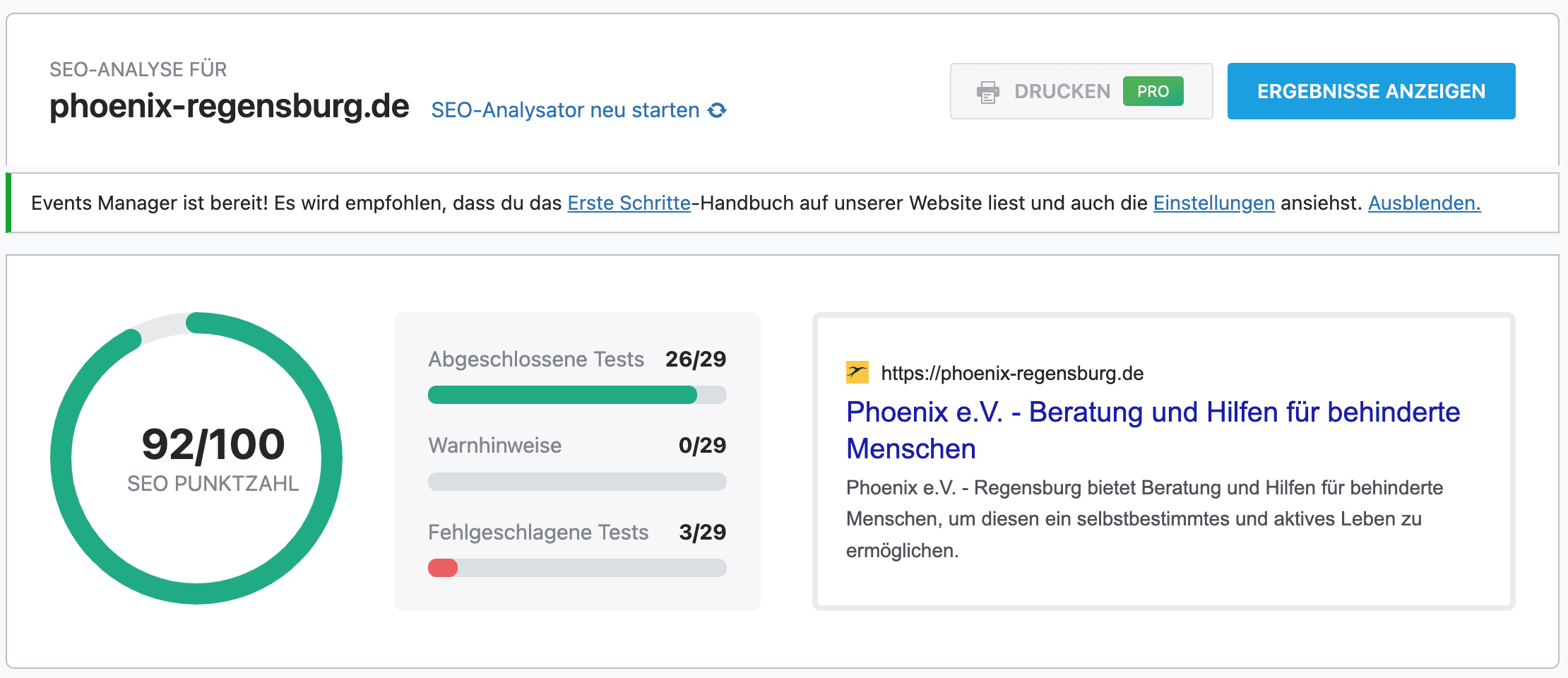Click the search preview description text
The image size is (1568, 678).
coord(1144,518)
